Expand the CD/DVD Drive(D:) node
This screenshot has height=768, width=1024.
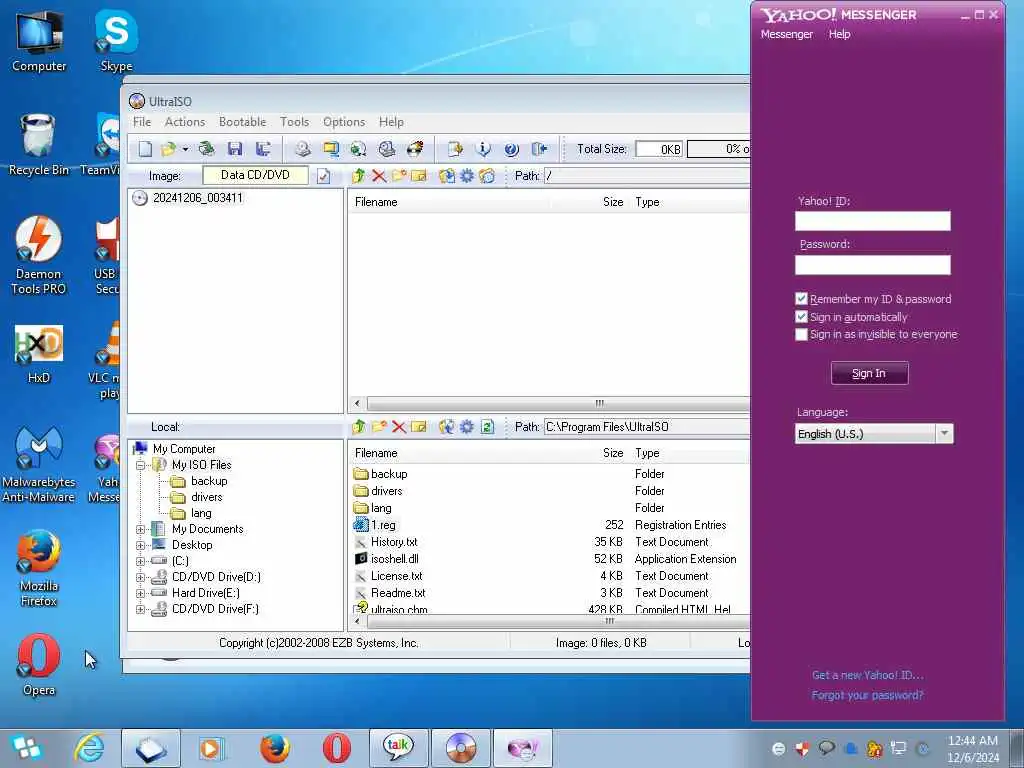coord(140,577)
